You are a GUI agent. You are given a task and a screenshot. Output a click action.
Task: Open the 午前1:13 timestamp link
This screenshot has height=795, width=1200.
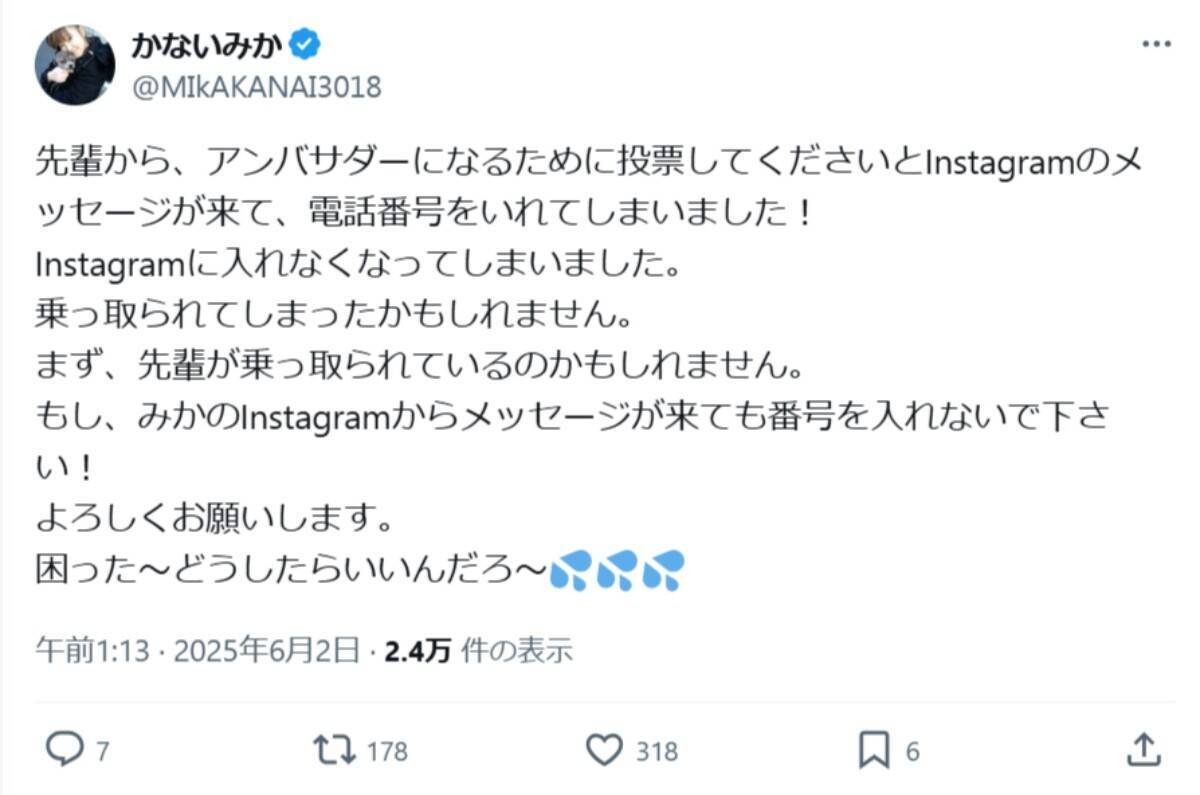point(92,651)
